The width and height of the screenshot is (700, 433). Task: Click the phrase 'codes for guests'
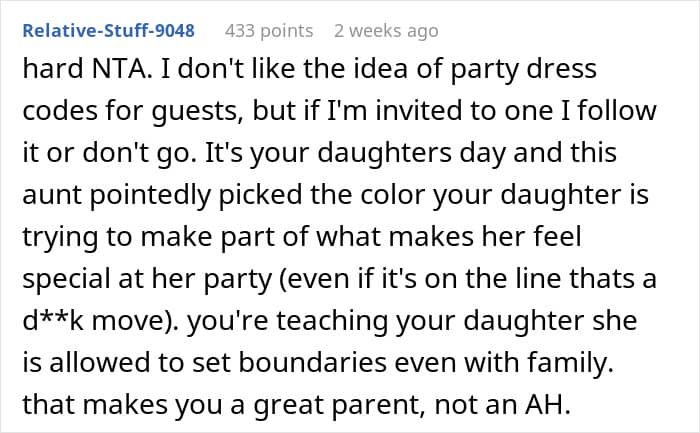click(129, 112)
